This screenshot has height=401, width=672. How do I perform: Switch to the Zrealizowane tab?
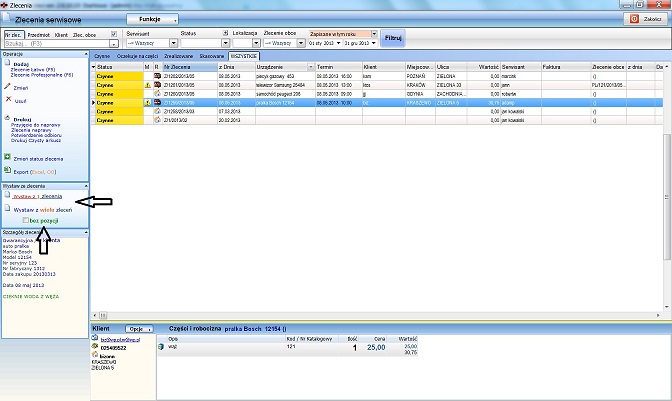click(x=178, y=56)
